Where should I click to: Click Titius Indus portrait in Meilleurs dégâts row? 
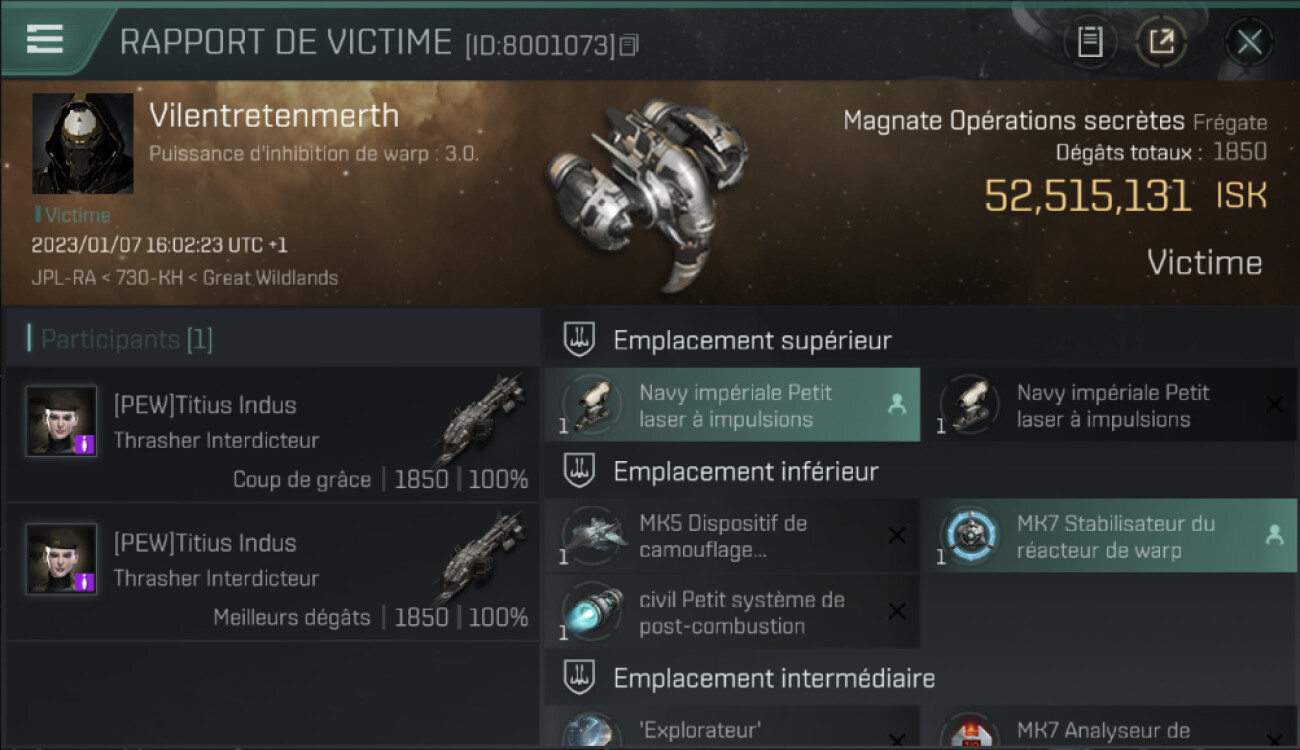pyautogui.click(x=61, y=559)
